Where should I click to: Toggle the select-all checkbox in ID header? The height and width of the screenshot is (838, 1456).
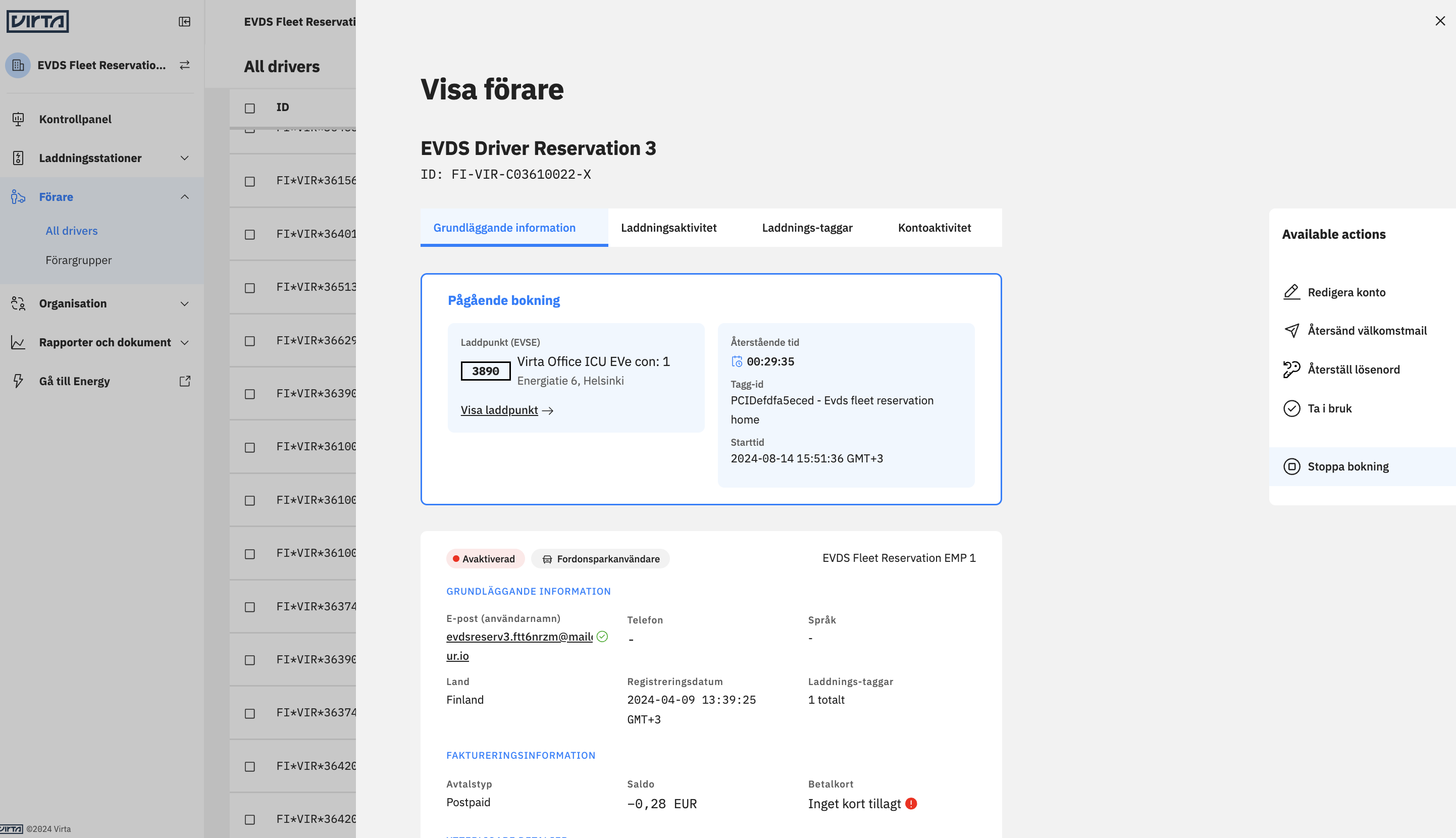click(x=250, y=108)
